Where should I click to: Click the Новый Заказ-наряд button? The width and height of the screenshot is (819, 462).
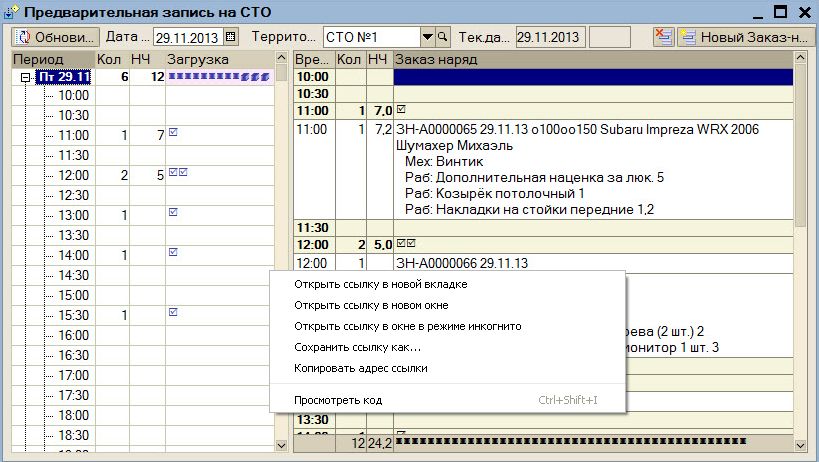742,37
